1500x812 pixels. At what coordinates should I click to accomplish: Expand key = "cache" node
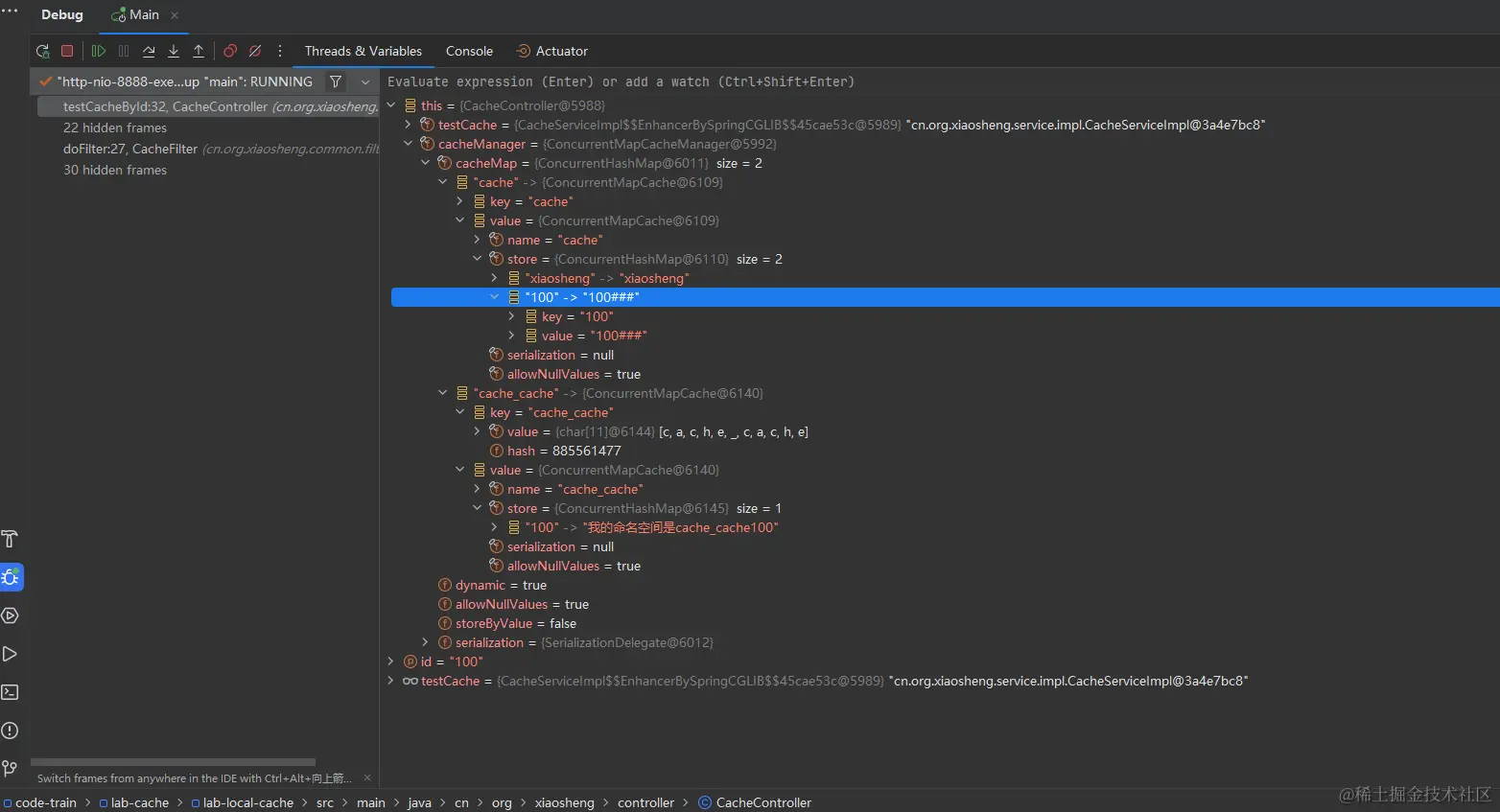click(460, 201)
